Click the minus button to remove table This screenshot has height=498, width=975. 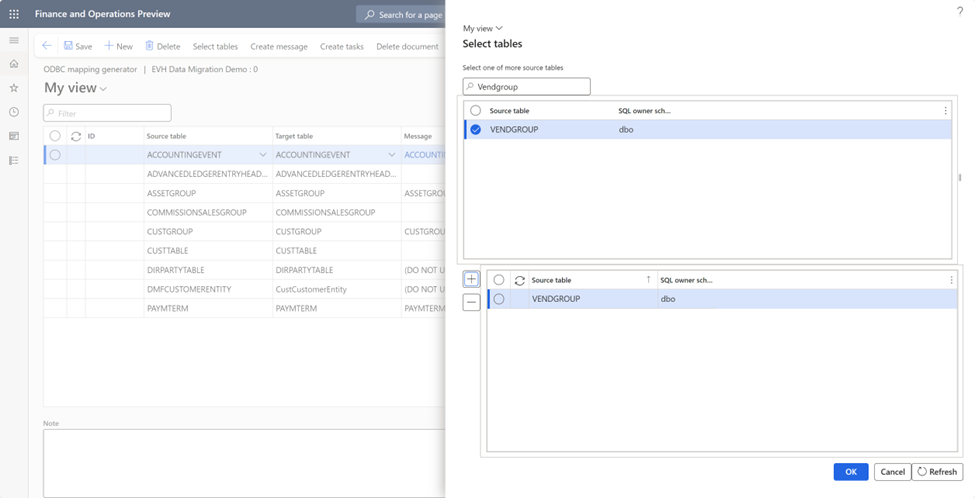tap(471, 302)
